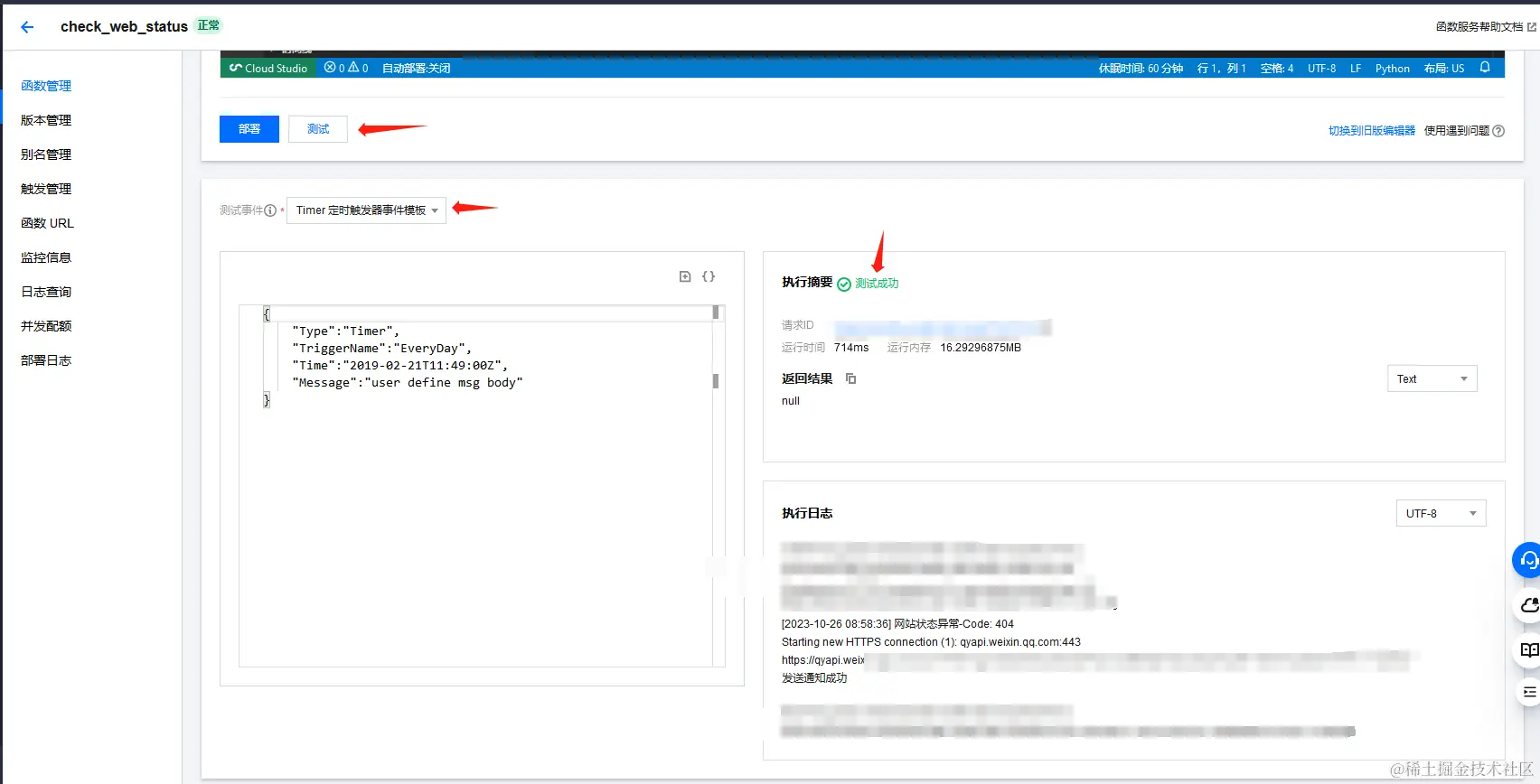
Task: Expand the Timer 定时触发器事件模板 dropdown
Action: click(366, 210)
